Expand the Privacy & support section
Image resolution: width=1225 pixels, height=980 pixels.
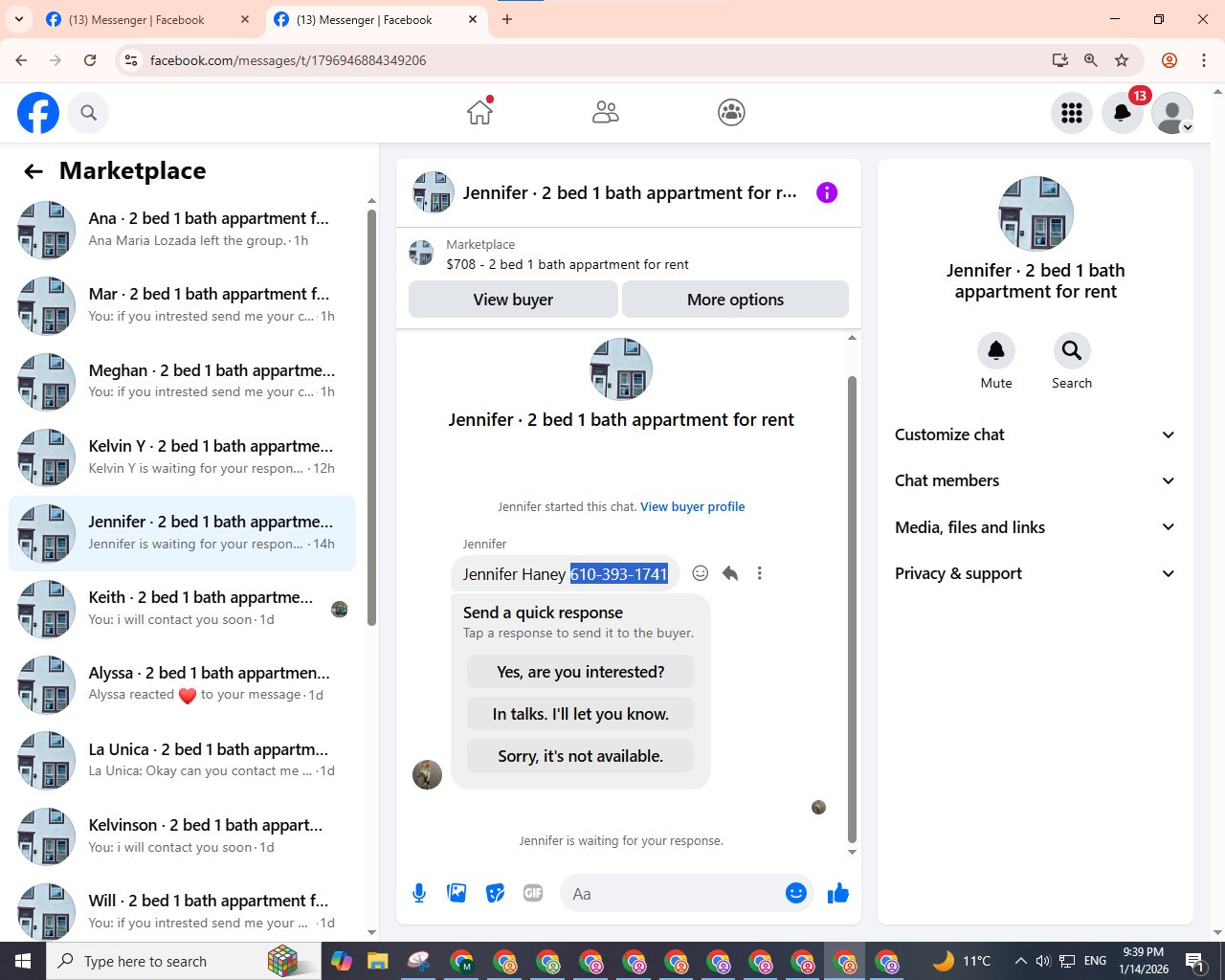click(1035, 573)
